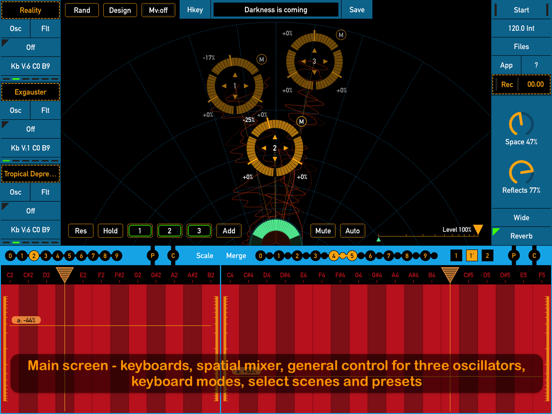Image resolution: width=552 pixels, height=414 pixels.
Task: Click the down arrow inside oscillator 2 ring
Action: tap(275, 159)
